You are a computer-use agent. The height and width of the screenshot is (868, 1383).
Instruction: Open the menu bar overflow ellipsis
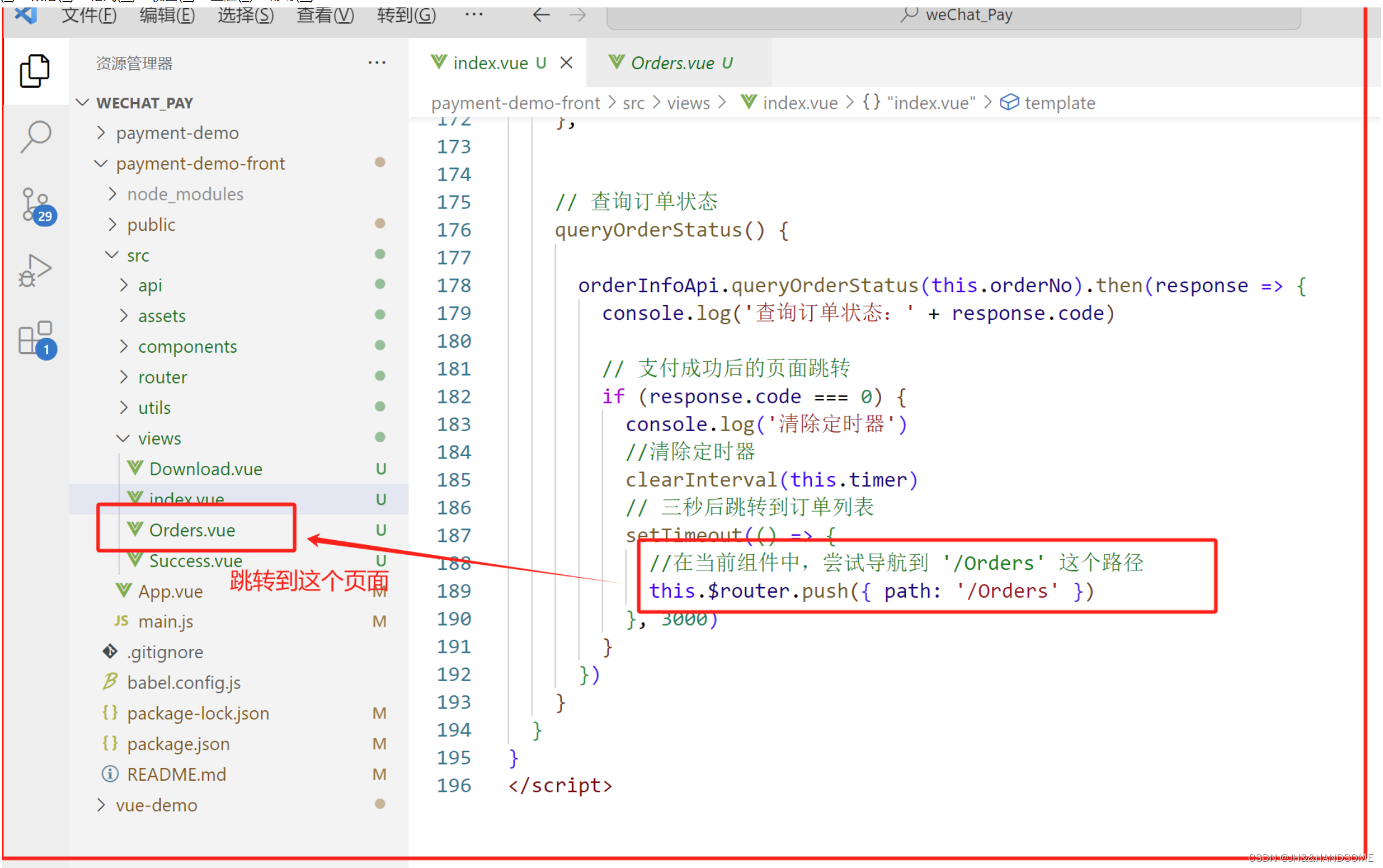[x=473, y=14]
